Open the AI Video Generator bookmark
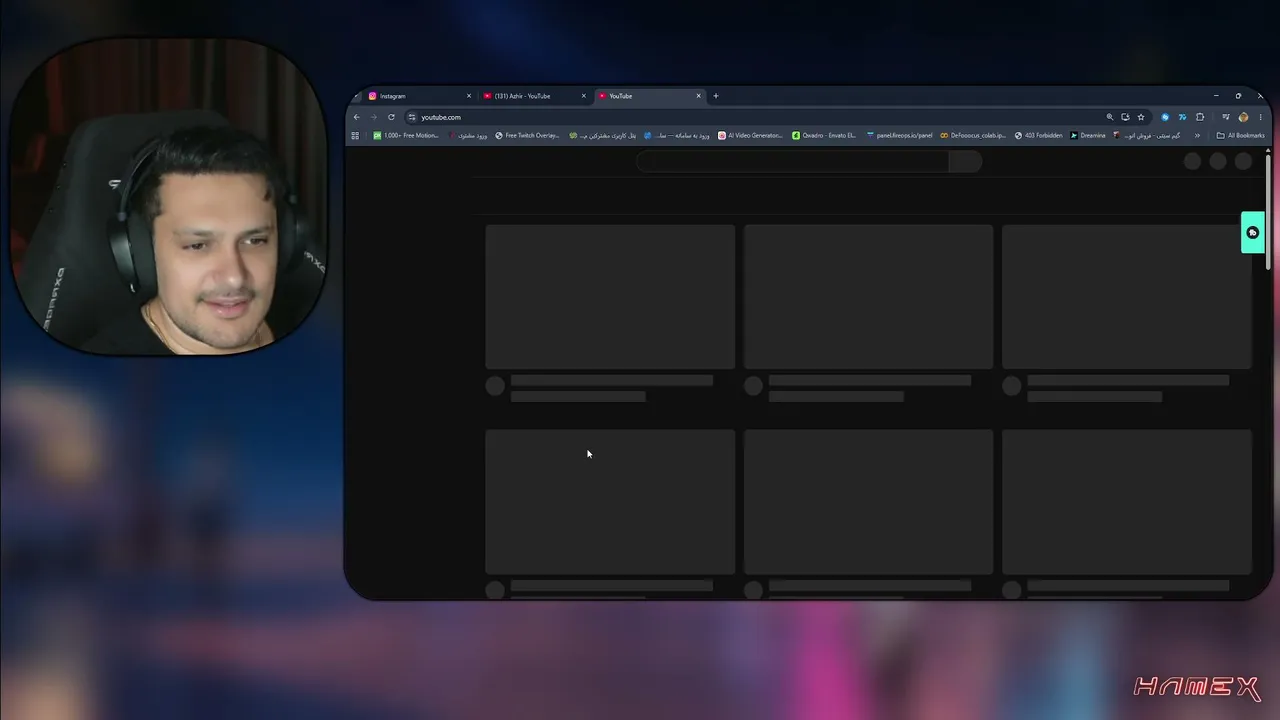1280x720 pixels. 751,136
